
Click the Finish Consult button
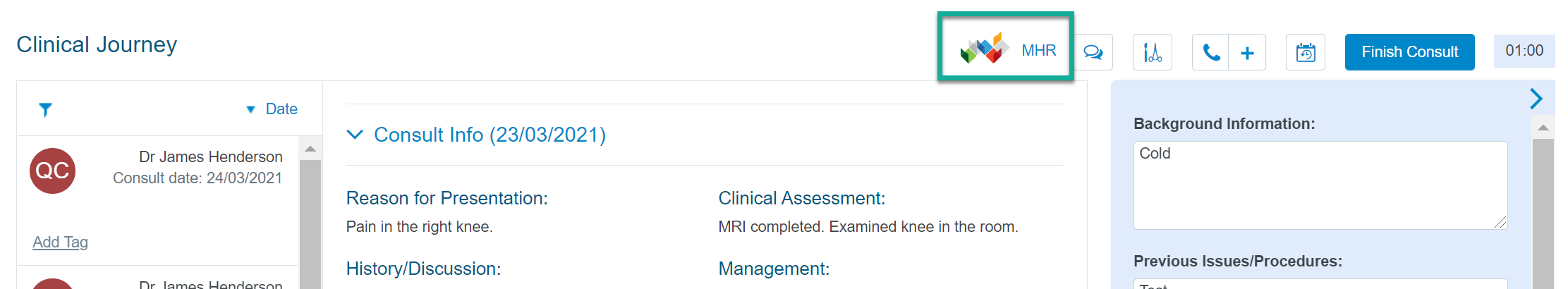point(1409,52)
